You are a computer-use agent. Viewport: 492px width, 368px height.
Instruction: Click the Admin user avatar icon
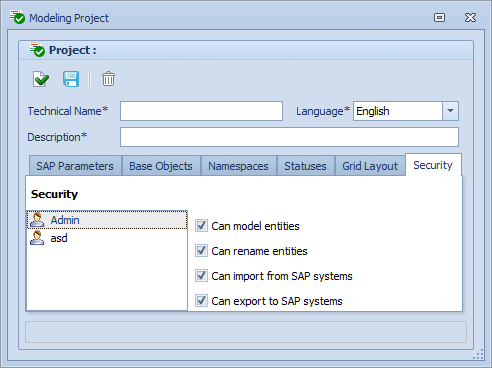pos(37,220)
